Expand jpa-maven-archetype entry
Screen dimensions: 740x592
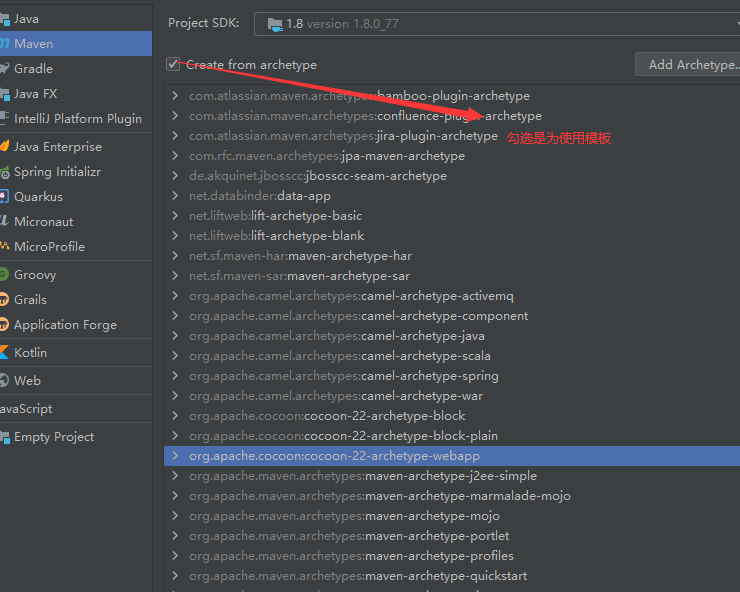pyautogui.click(x=175, y=155)
